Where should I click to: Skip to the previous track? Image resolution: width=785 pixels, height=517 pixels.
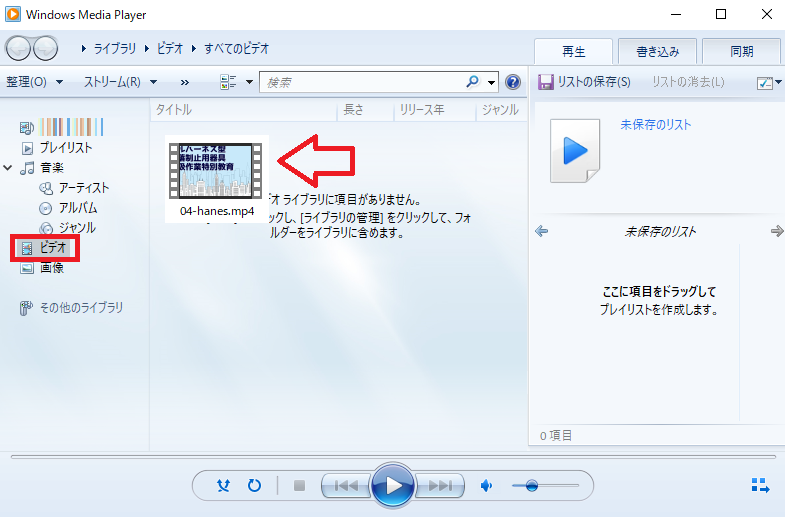pyautogui.click(x=346, y=485)
